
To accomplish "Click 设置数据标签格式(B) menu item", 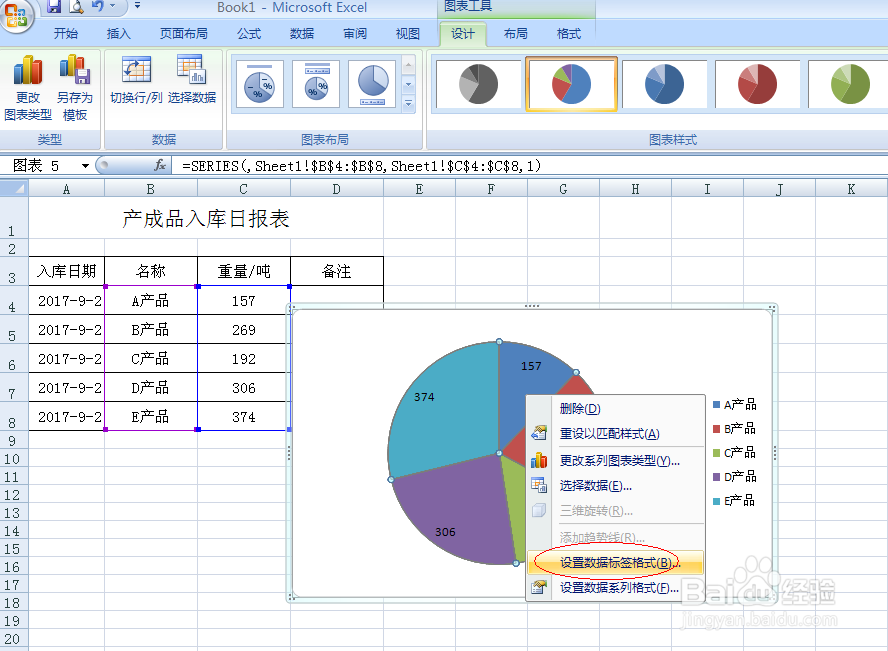I will (x=616, y=563).
